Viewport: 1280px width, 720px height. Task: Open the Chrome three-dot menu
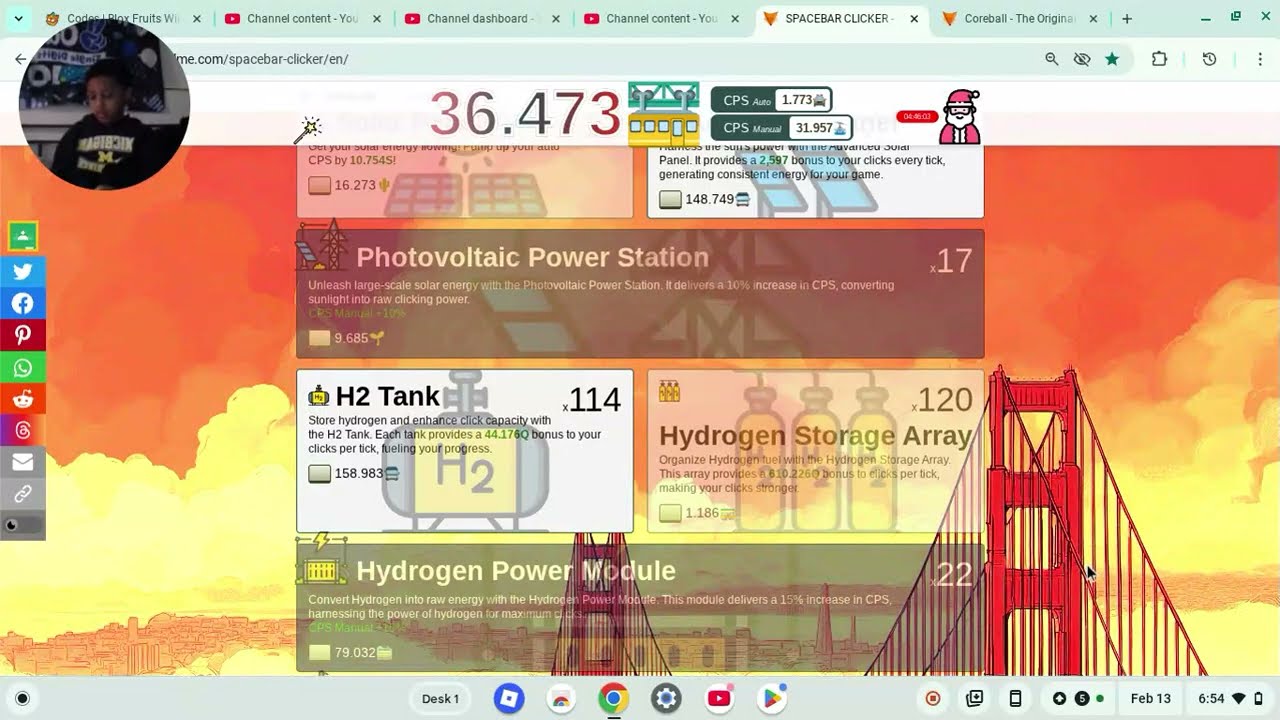pyautogui.click(x=1260, y=59)
